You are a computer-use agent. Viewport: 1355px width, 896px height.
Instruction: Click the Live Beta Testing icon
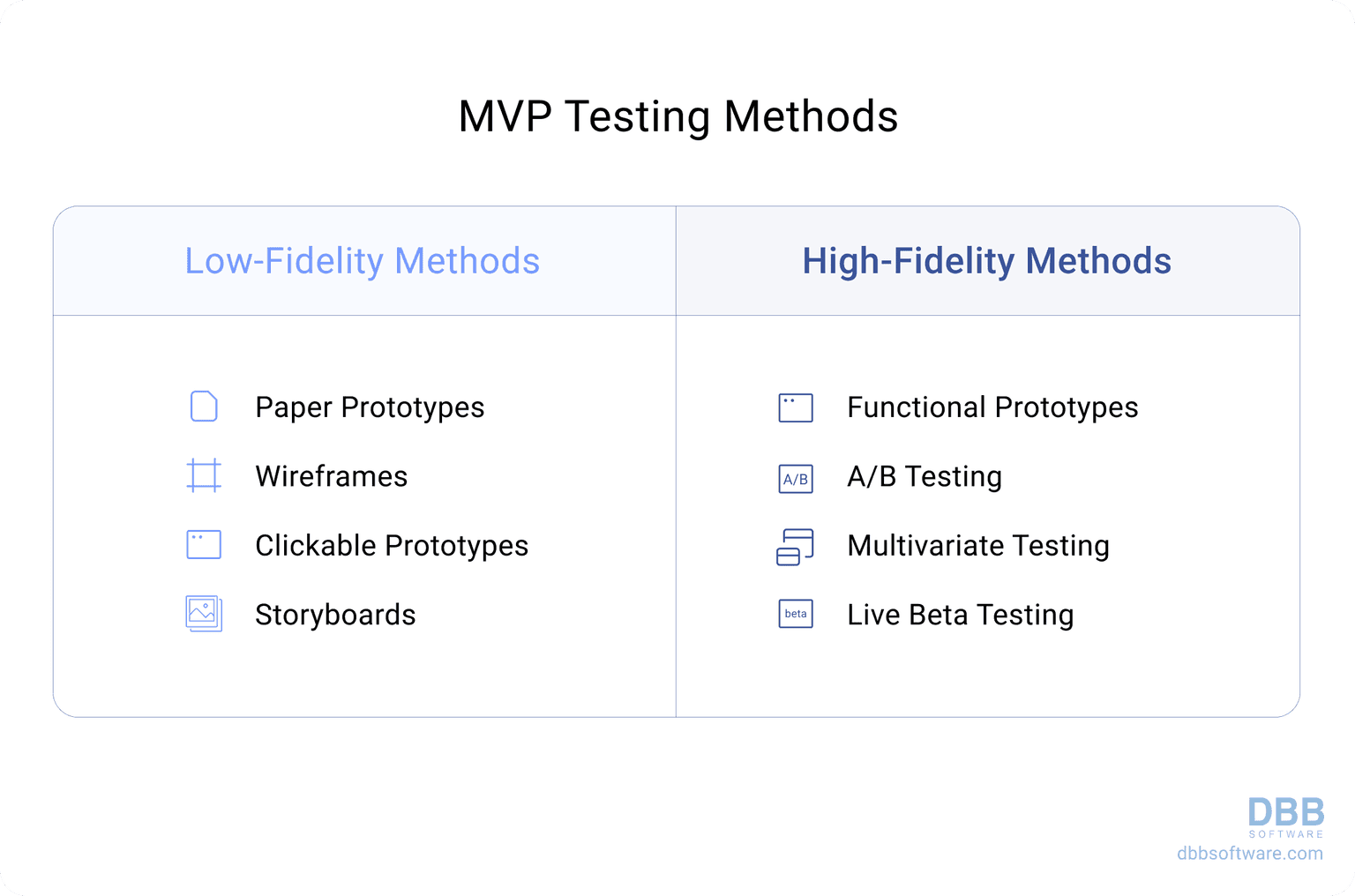tap(796, 614)
